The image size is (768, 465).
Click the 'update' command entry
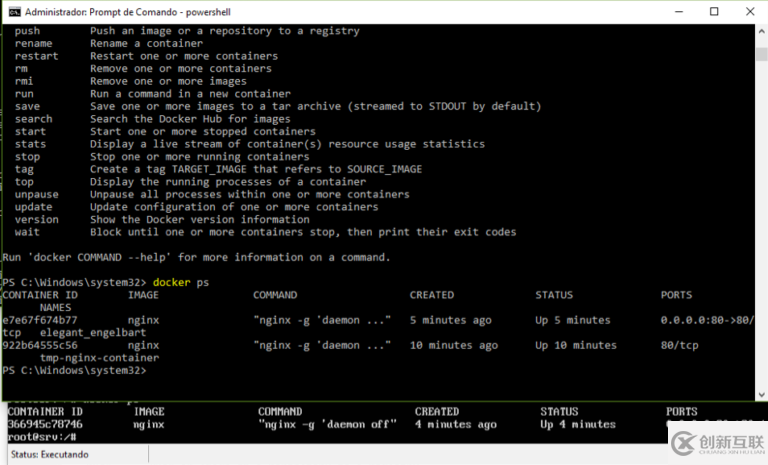pyautogui.click(x=33, y=207)
